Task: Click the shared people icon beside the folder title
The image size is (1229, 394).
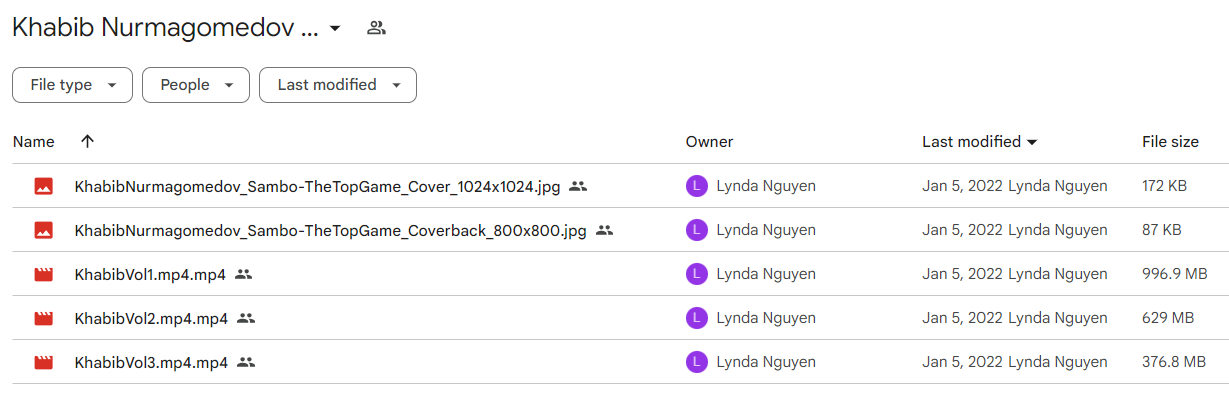Action: (x=376, y=28)
